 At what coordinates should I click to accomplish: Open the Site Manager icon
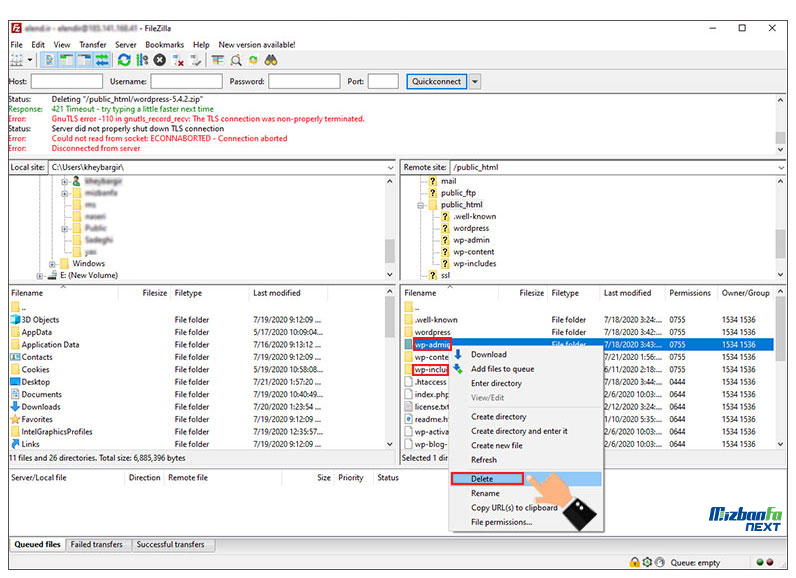[x=17, y=60]
